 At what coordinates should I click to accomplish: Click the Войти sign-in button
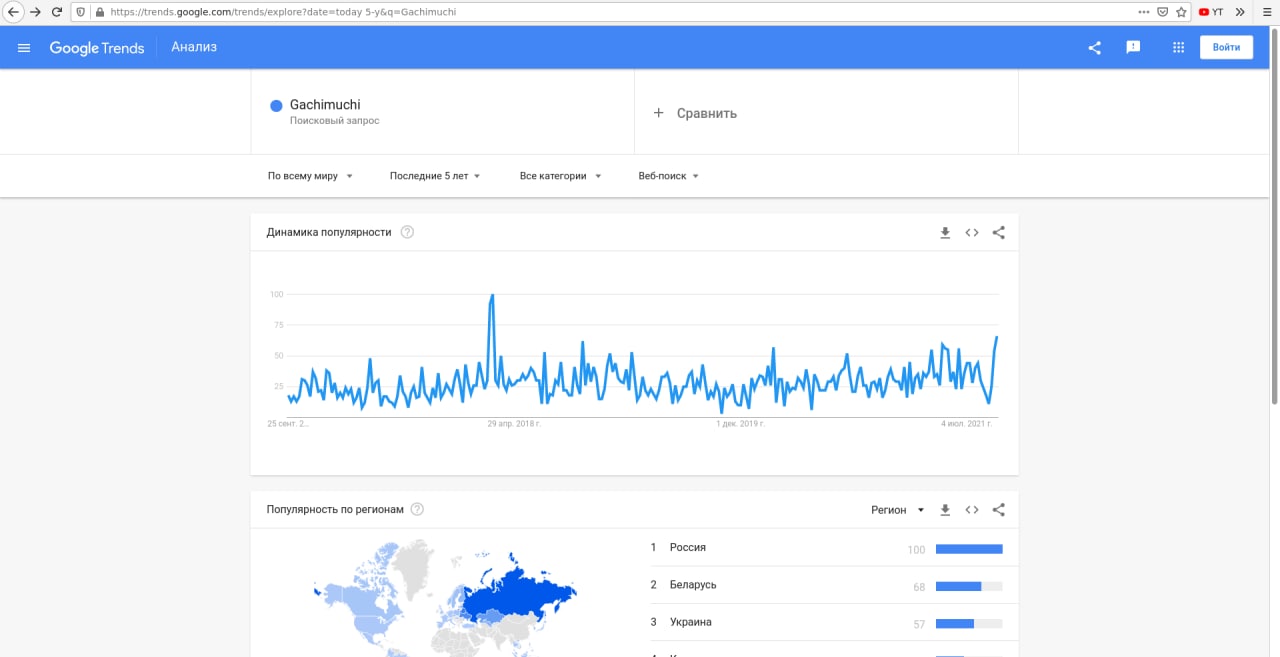[1226, 47]
